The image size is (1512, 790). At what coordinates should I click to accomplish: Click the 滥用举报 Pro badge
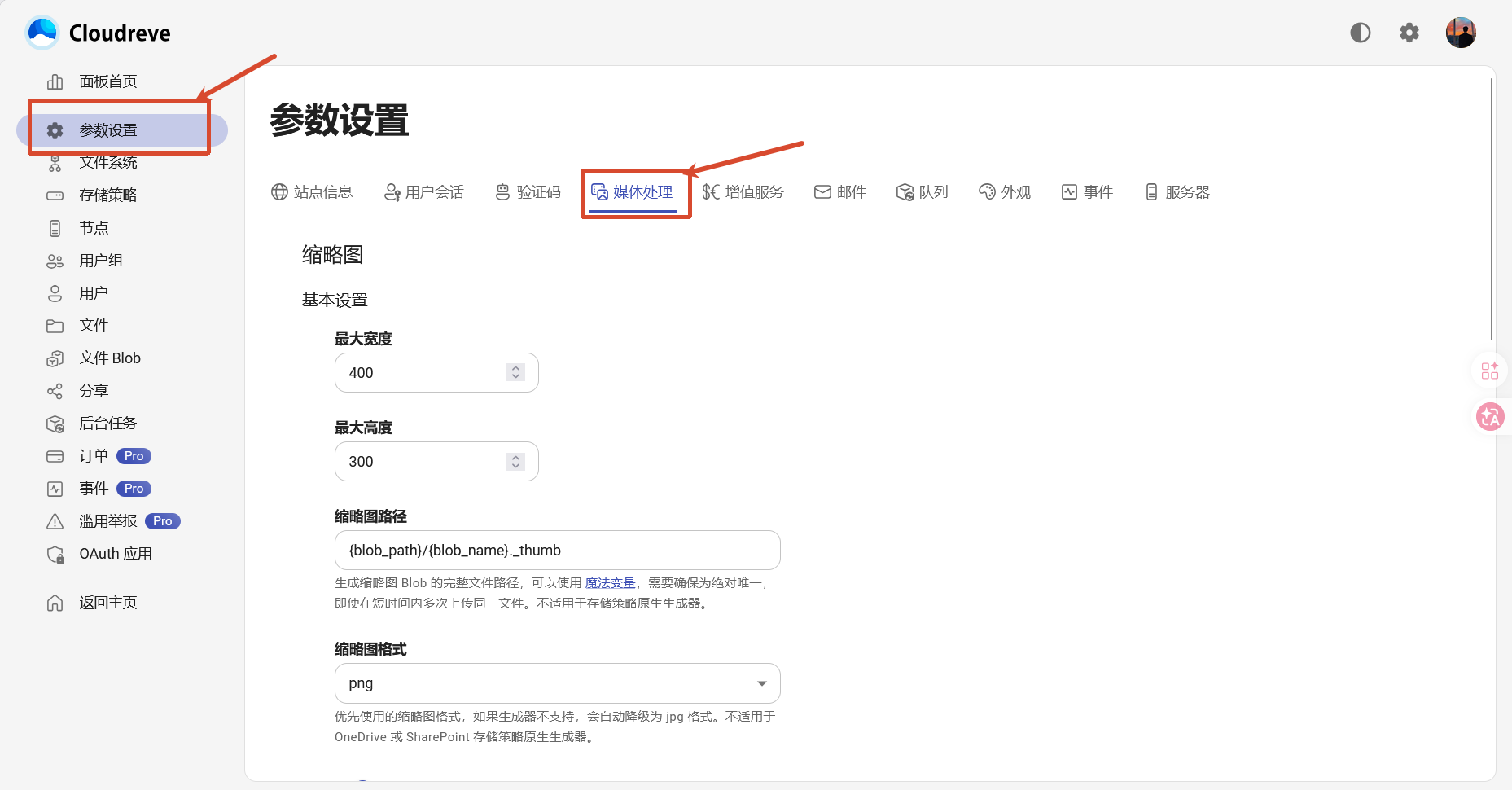click(x=163, y=521)
